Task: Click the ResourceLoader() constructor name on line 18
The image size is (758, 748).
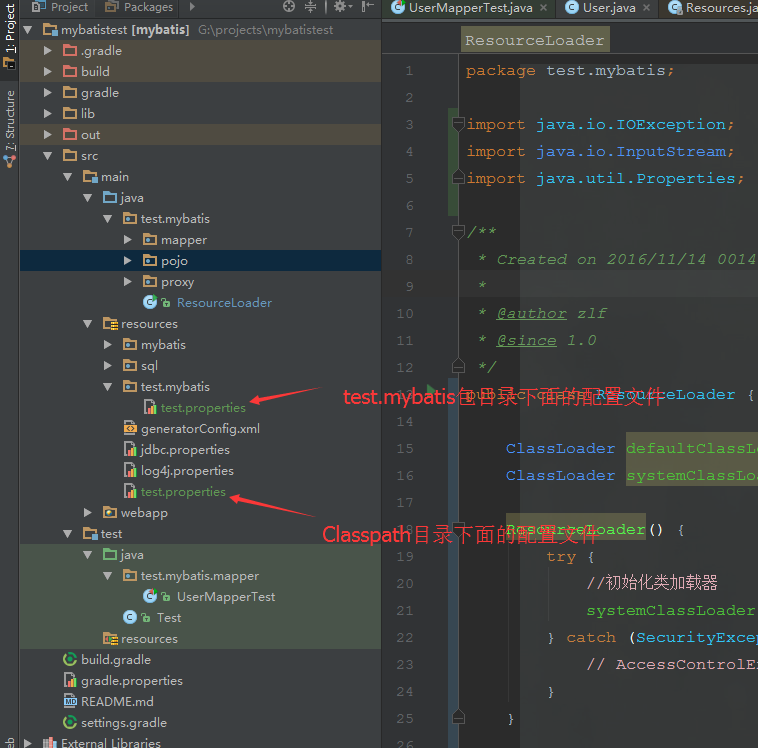Action: pyautogui.click(x=575, y=529)
